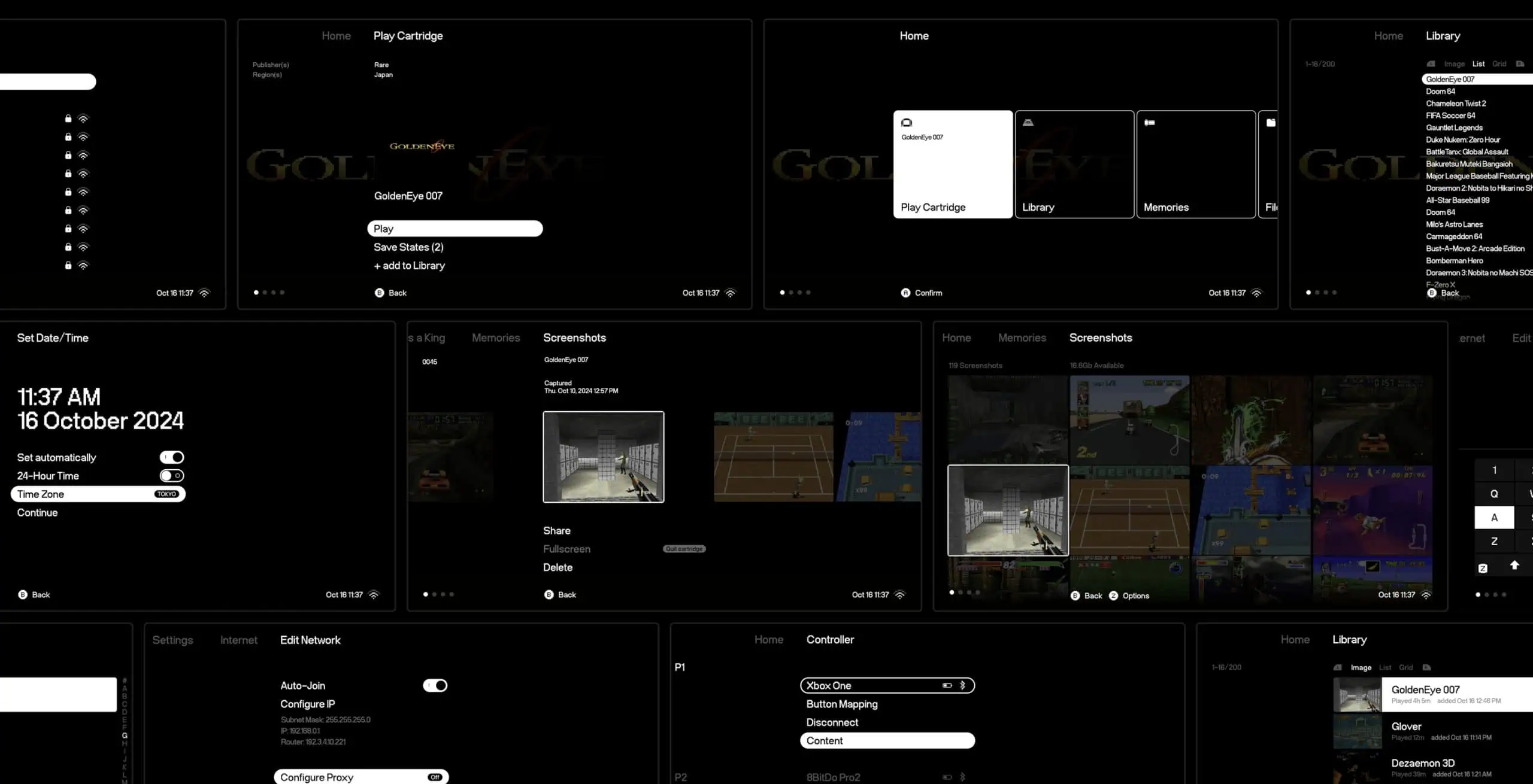
Task: Expand Save States (2) entry
Action: (x=408, y=247)
